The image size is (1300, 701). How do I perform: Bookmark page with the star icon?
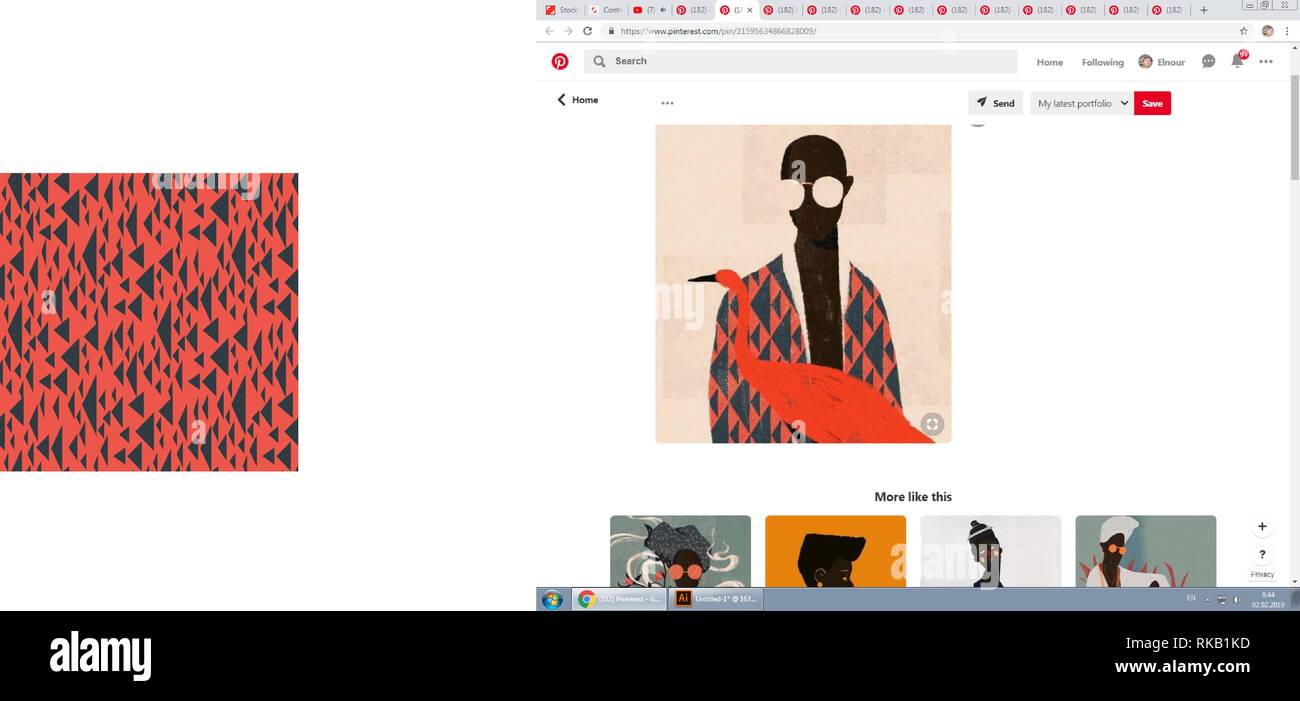1244,31
